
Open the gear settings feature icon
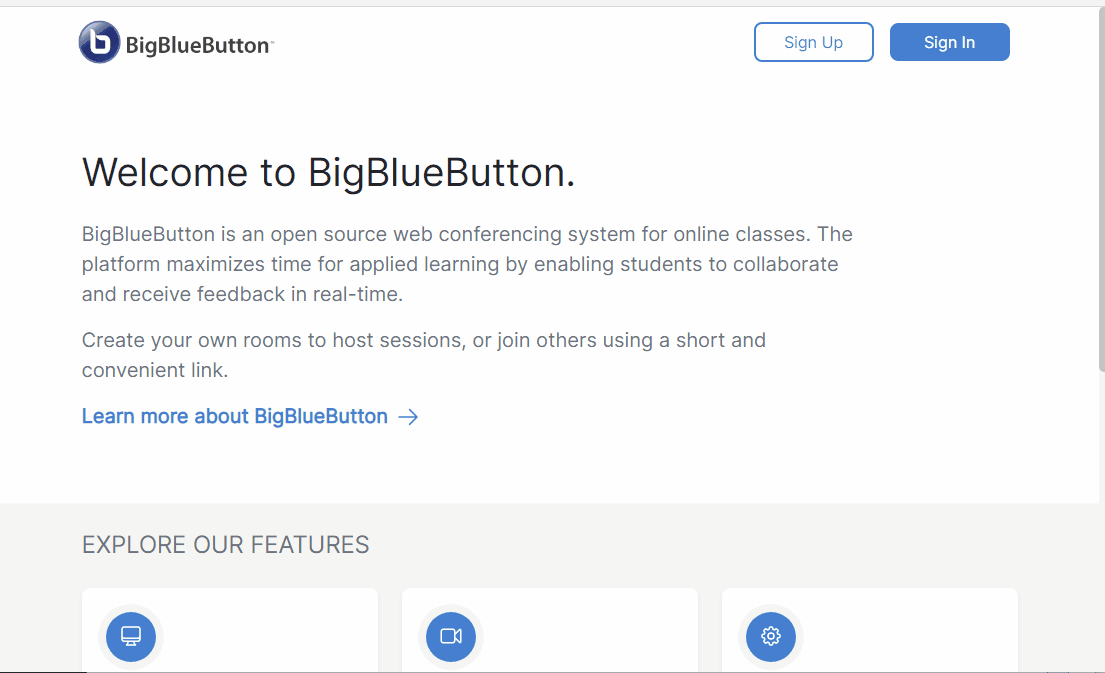point(770,636)
